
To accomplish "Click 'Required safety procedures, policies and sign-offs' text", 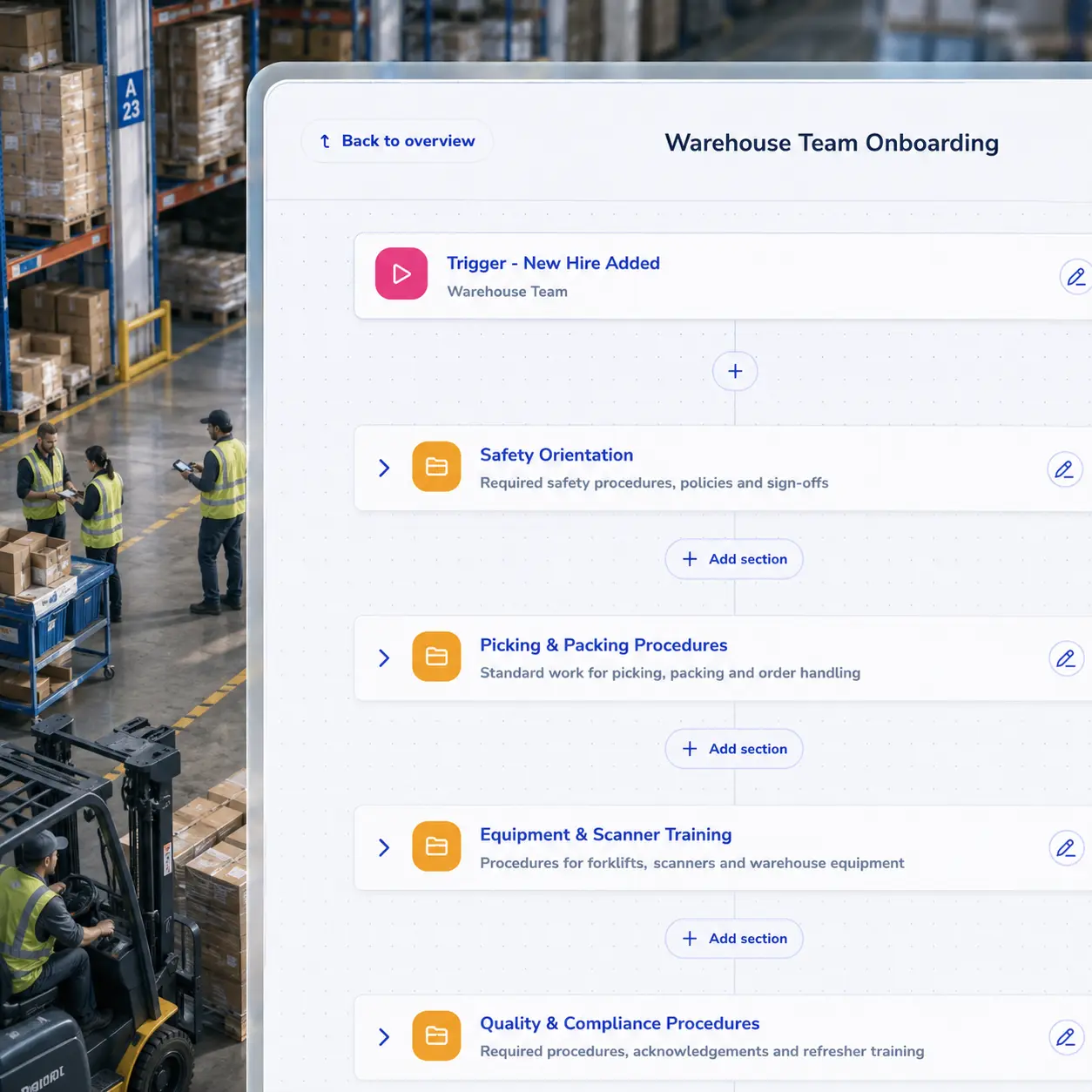I will tap(654, 482).
